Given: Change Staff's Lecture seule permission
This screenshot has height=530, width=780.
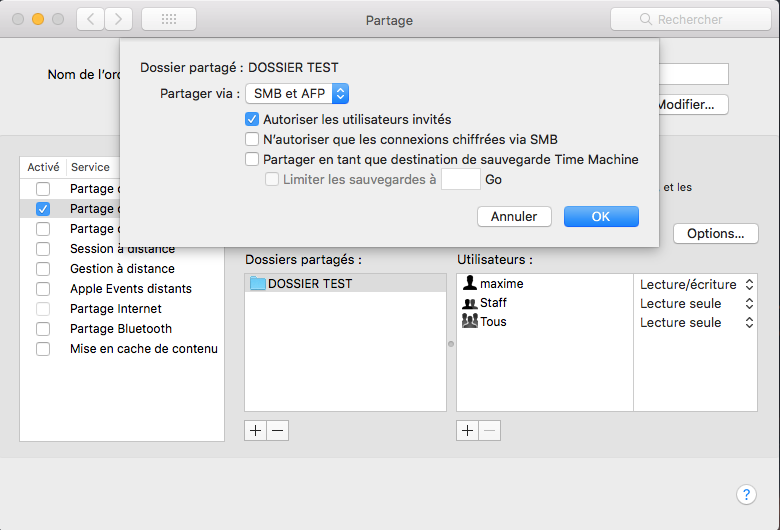Looking at the screenshot, I should coord(696,304).
